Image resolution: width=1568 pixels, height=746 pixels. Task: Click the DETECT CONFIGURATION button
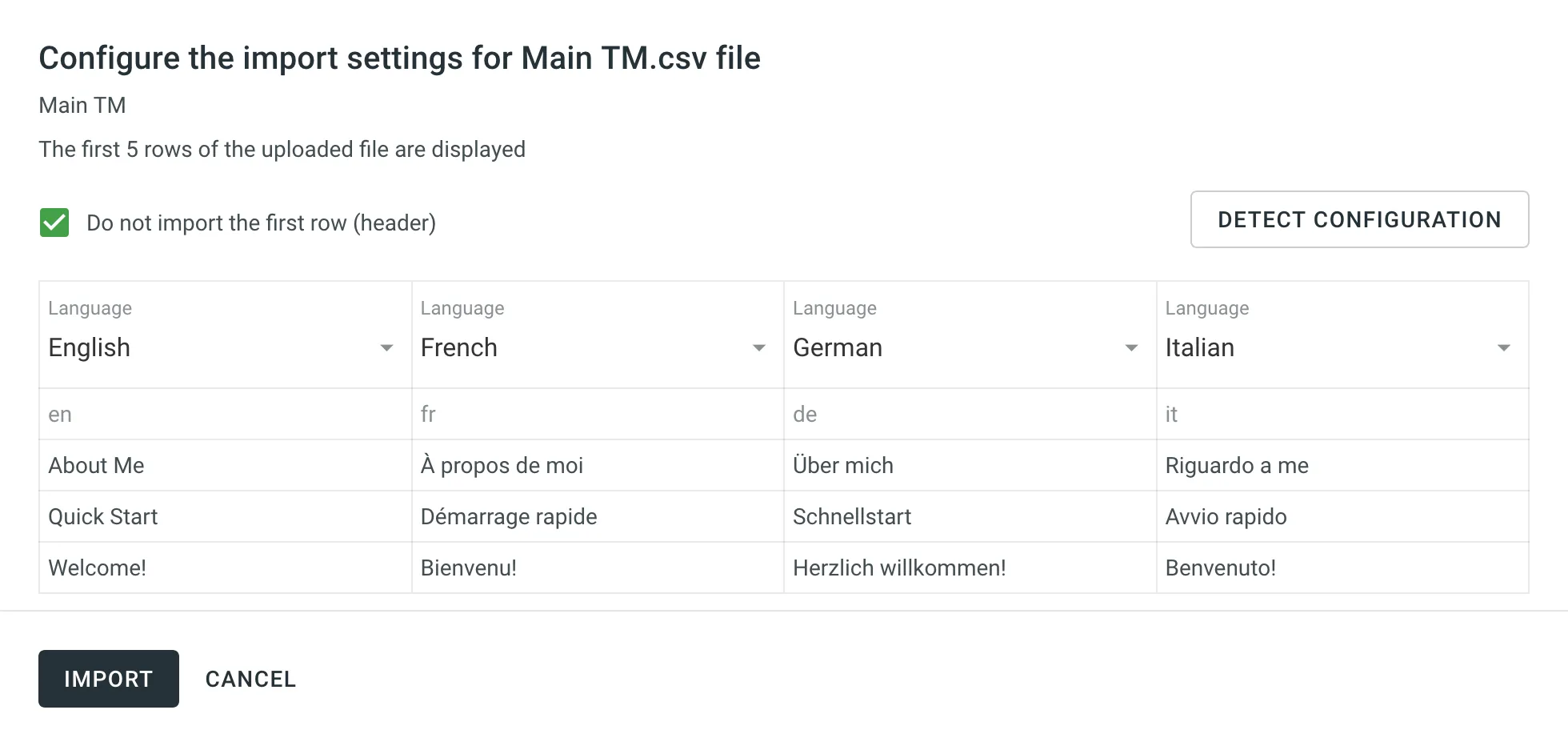(x=1358, y=219)
